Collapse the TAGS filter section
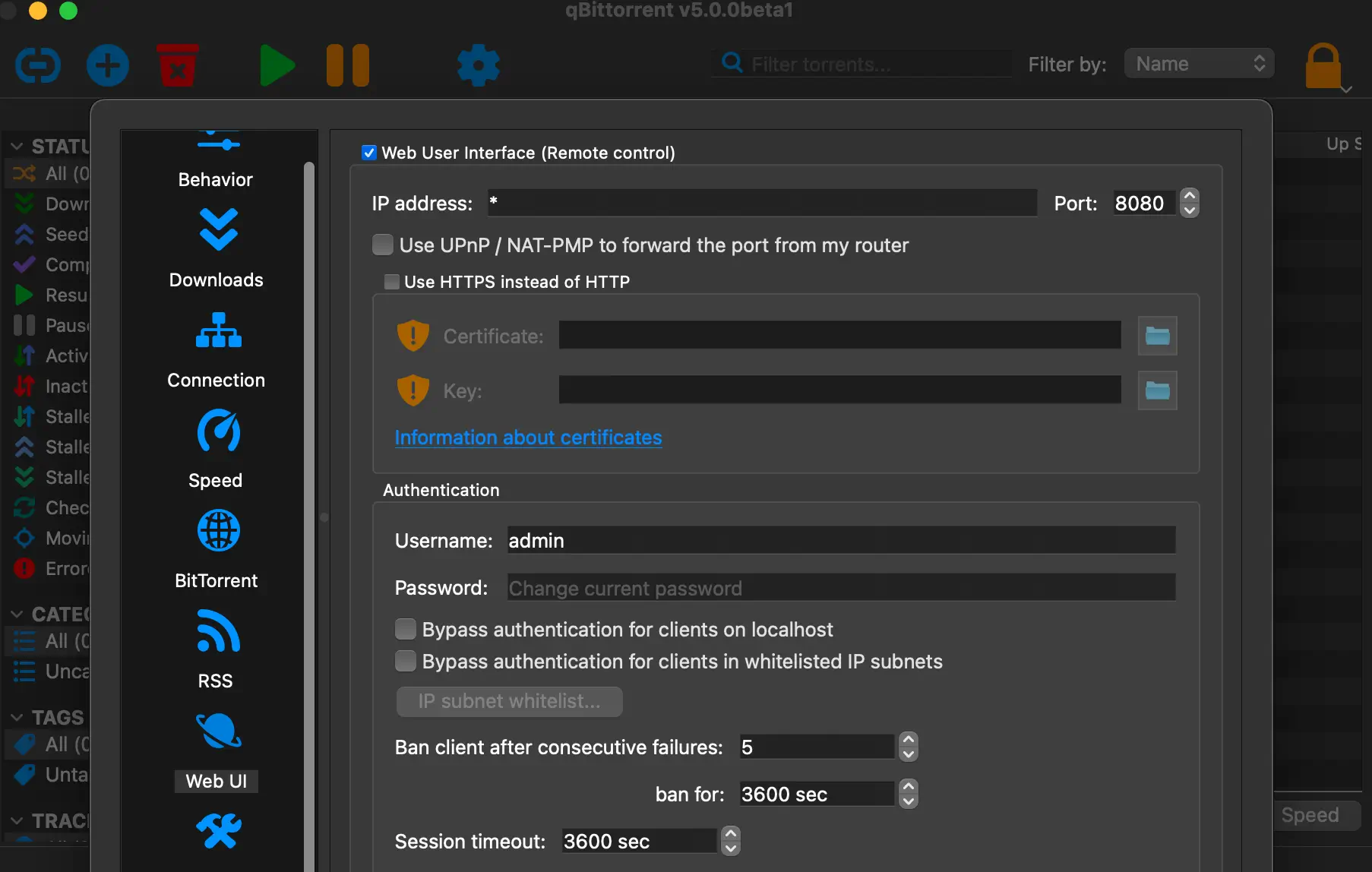 tap(17, 717)
